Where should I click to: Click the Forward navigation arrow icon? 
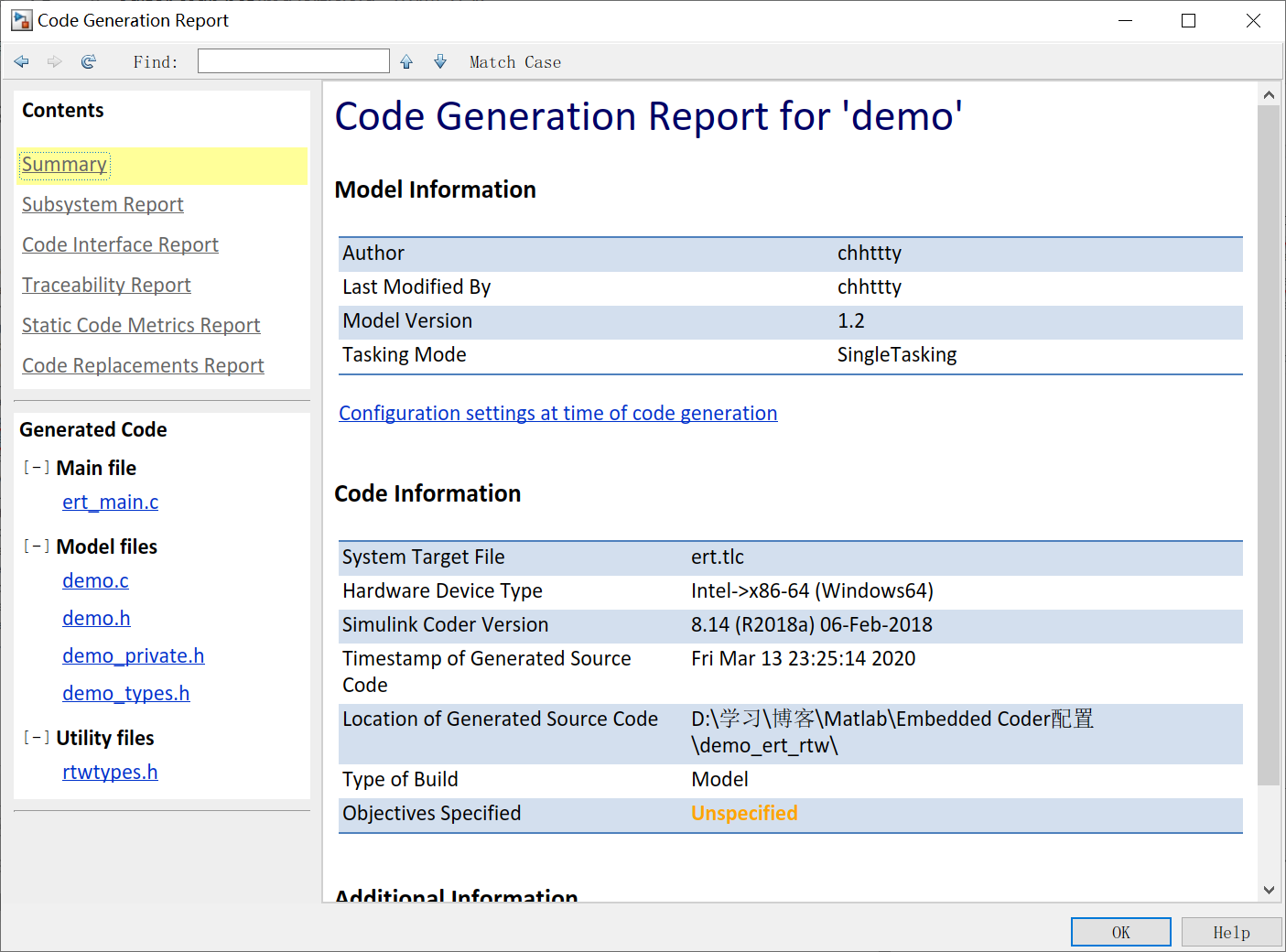pos(55,61)
